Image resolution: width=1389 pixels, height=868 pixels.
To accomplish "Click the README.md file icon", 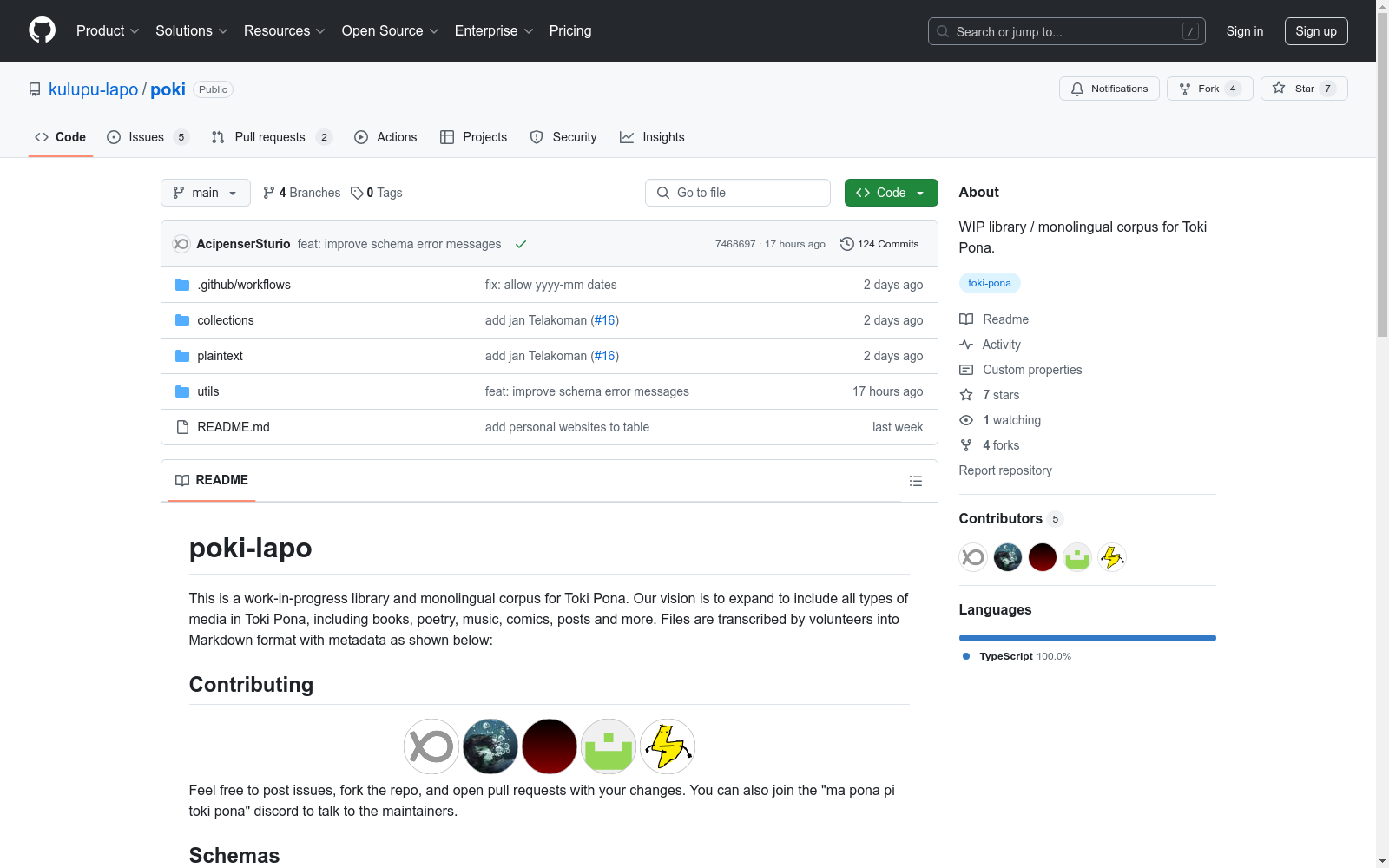I will pos(182,427).
